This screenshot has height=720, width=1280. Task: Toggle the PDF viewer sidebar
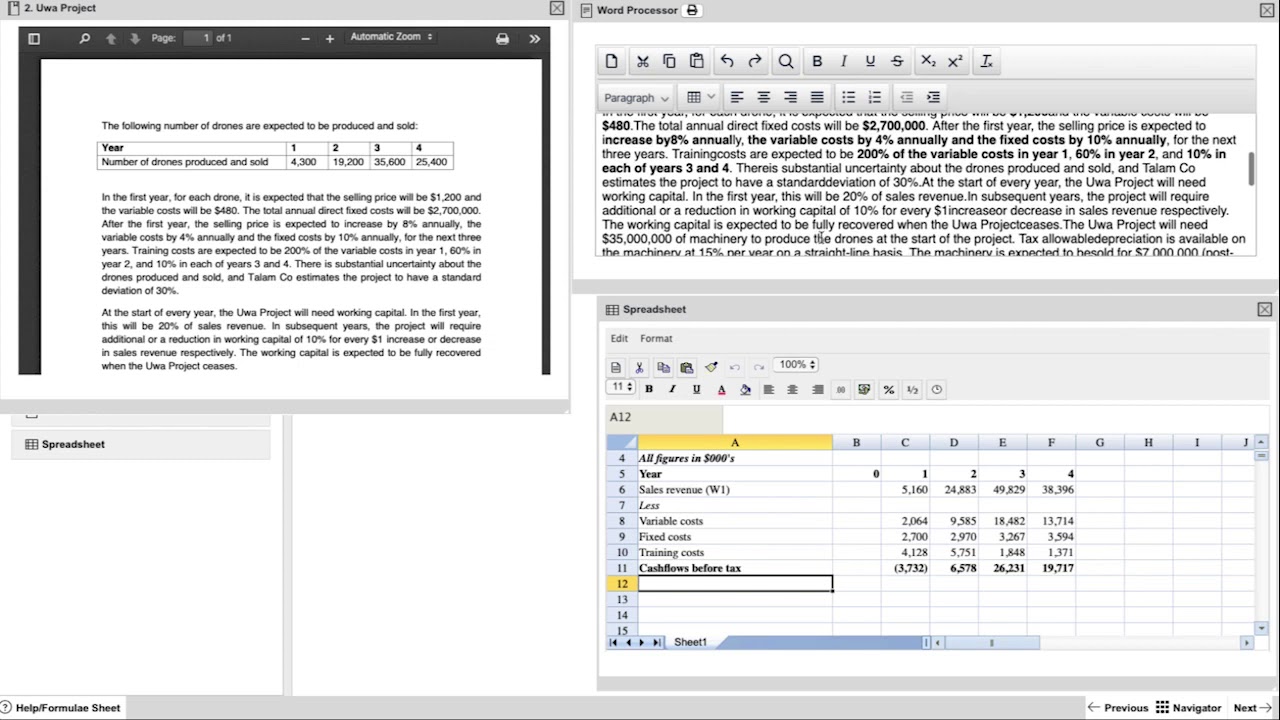[x=34, y=39]
